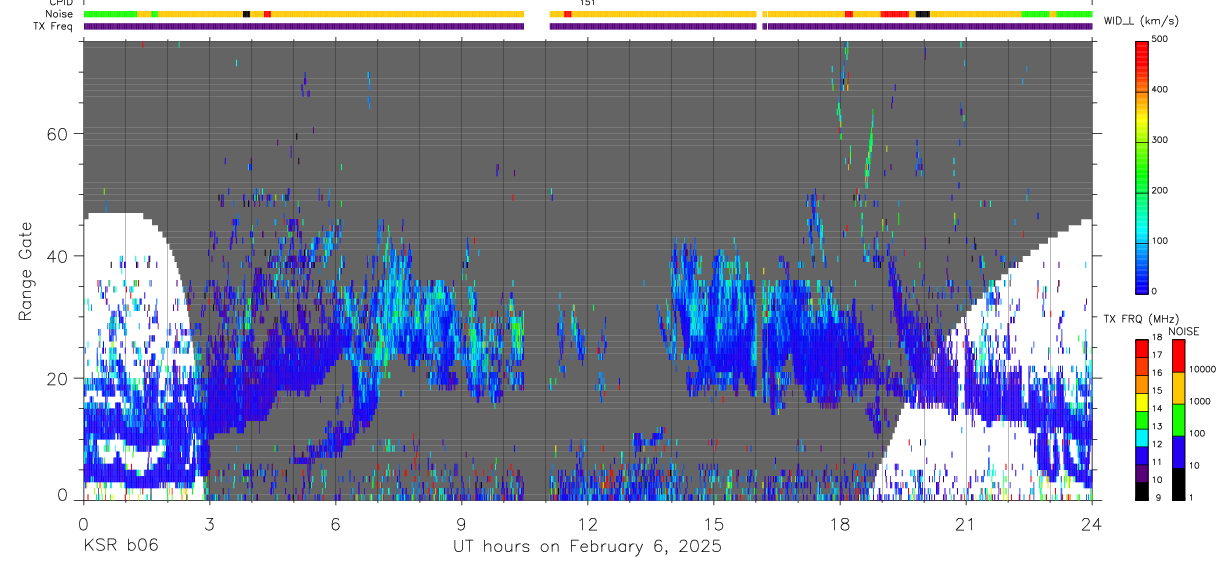Pick the orange 1000–10000 swatch in NOISE legend
This screenshot has height=567, width=1228.
[x=1180, y=387]
